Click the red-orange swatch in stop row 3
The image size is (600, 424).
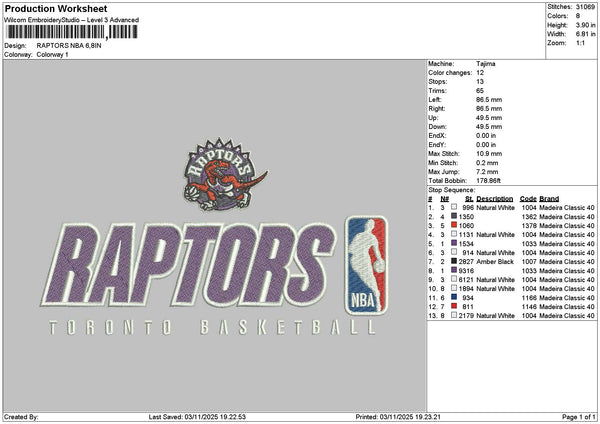454,225
